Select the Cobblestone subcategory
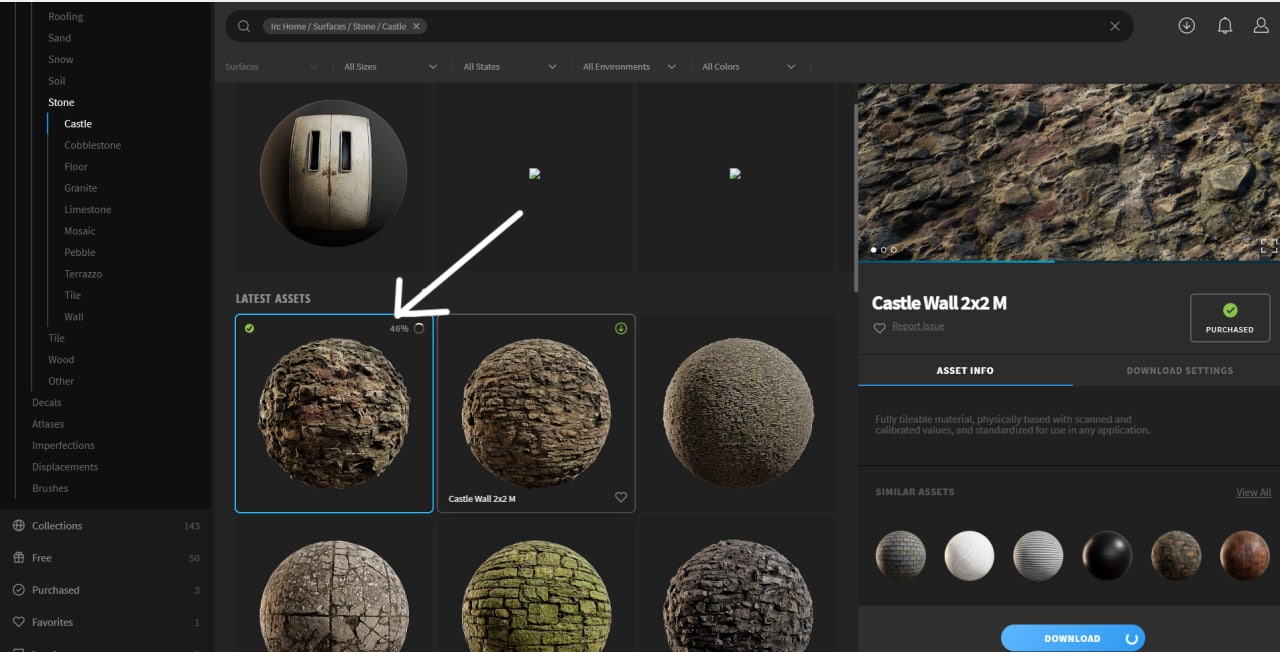1280x652 pixels. [x=93, y=145]
